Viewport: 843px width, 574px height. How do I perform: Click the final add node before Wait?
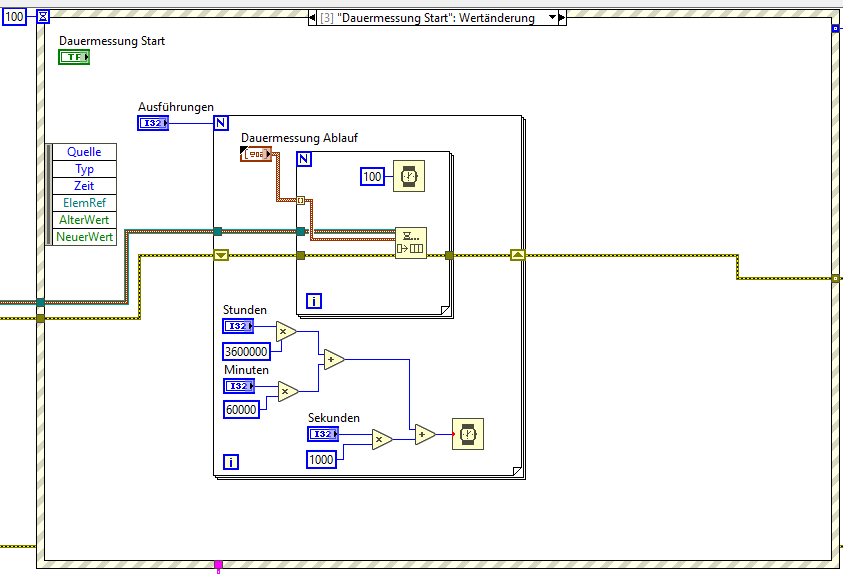[x=425, y=434]
